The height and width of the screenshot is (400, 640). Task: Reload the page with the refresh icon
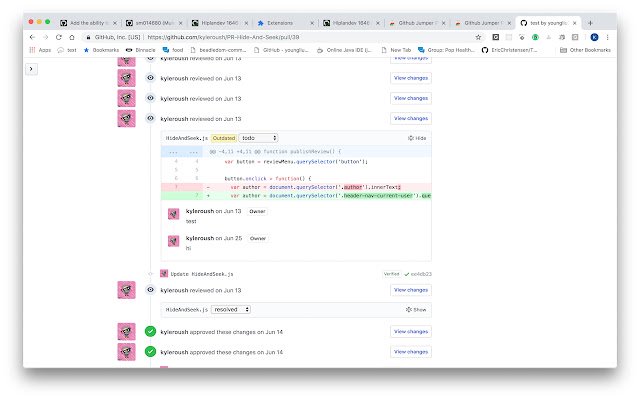point(59,37)
